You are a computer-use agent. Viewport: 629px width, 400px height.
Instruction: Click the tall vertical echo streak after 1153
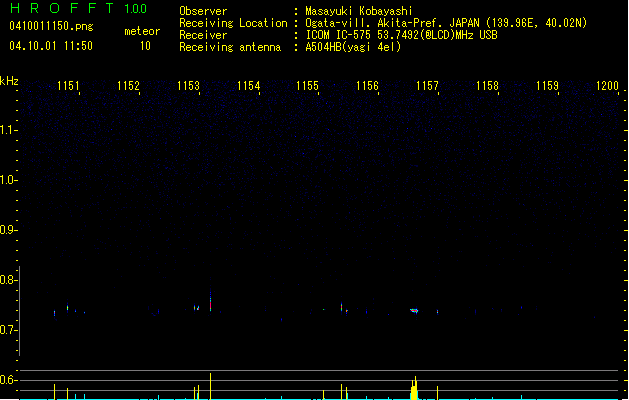tap(210, 299)
